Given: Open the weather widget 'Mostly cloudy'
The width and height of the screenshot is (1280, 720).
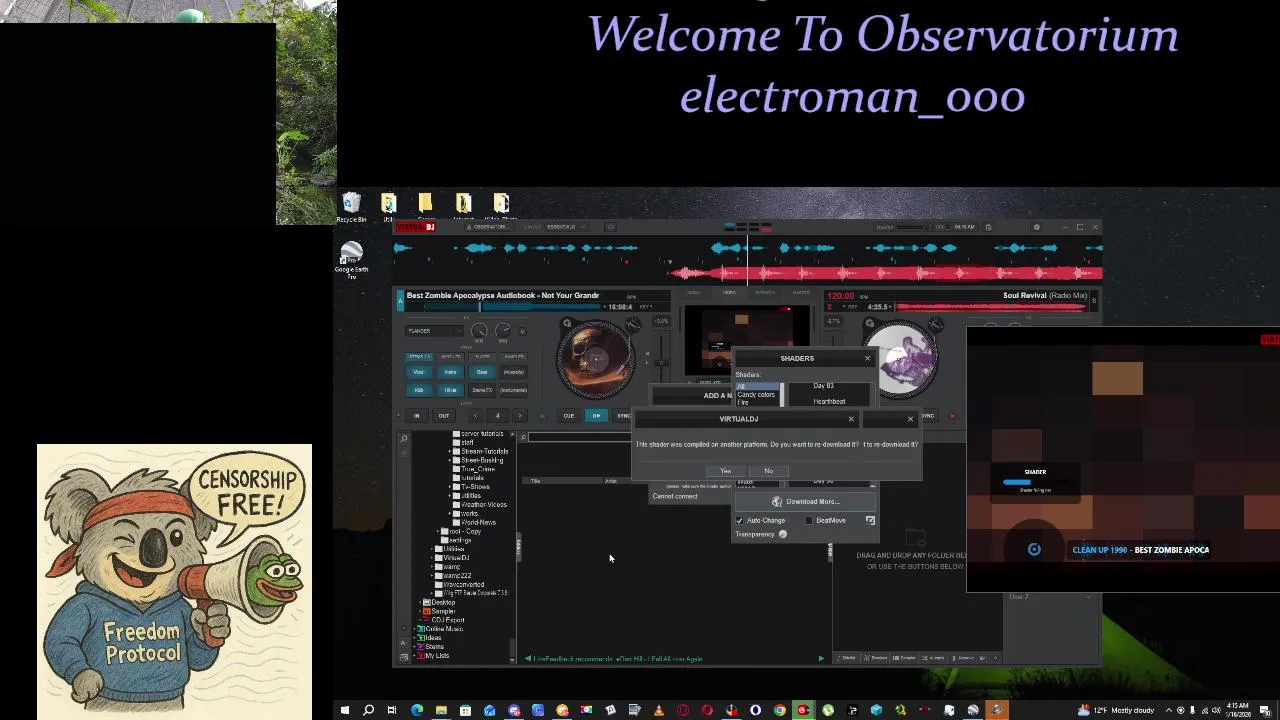Looking at the screenshot, I should point(1118,711).
